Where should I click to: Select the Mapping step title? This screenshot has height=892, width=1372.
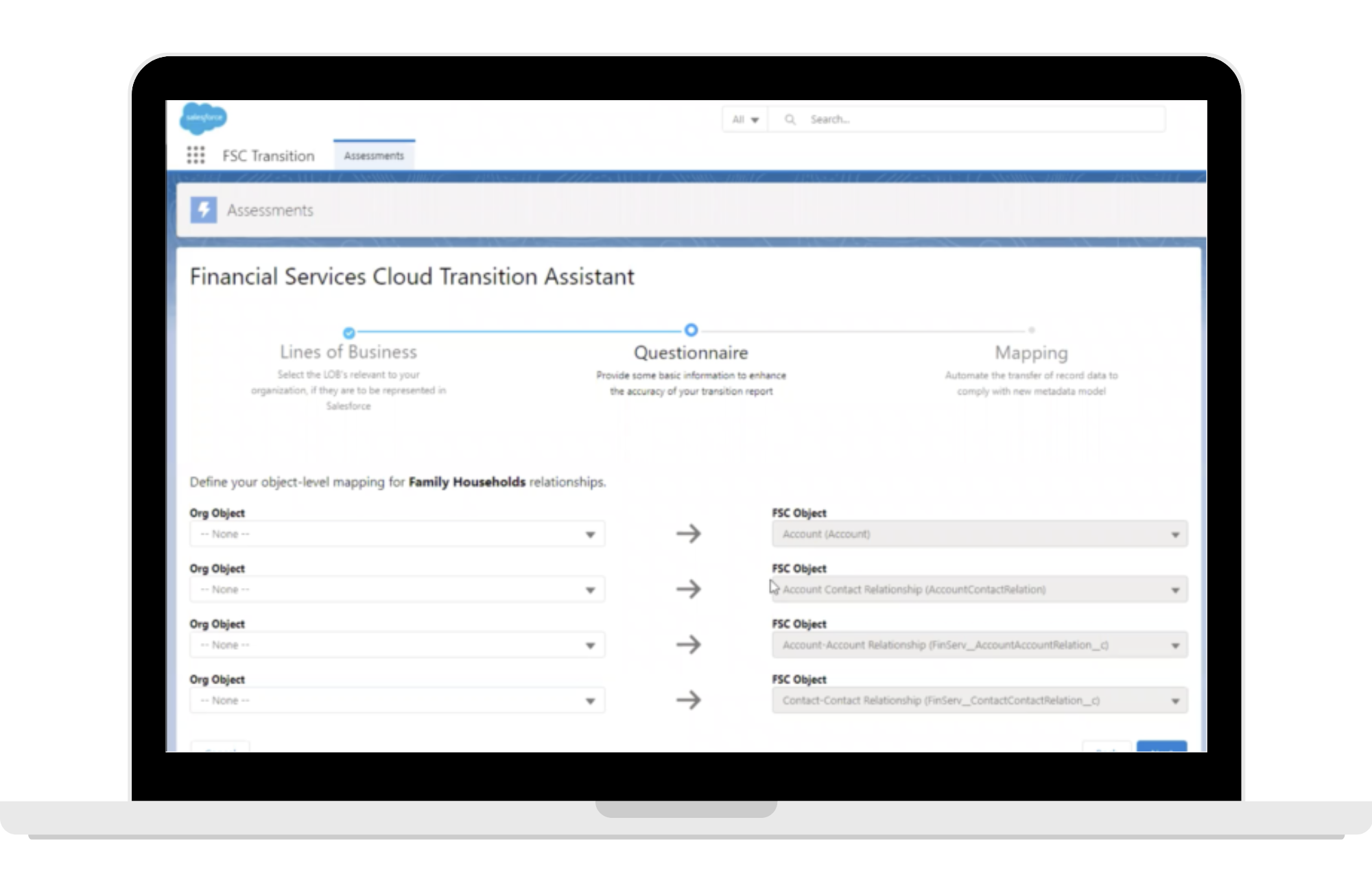pos(1031,353)
